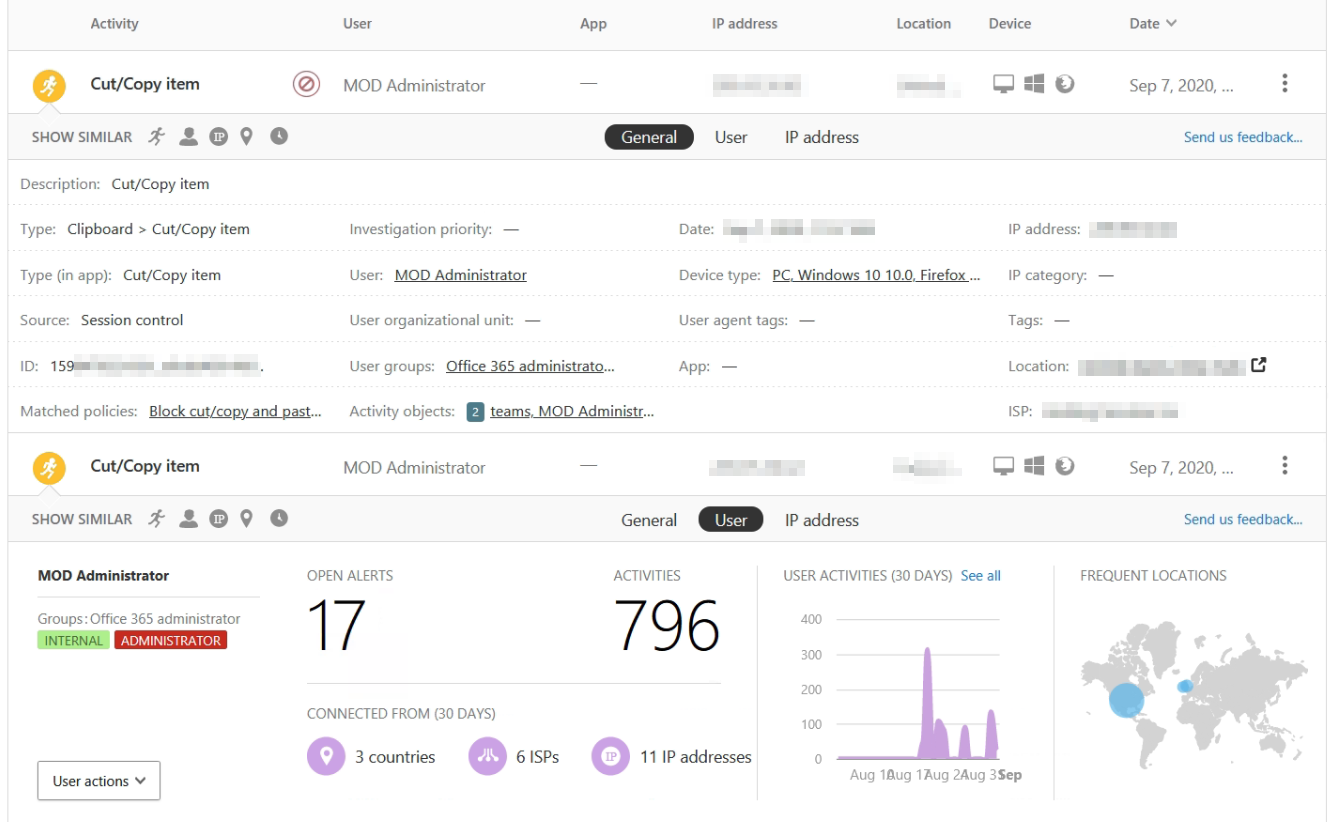Open the PC, Windows 10 device type link

[x=877, y=275]
